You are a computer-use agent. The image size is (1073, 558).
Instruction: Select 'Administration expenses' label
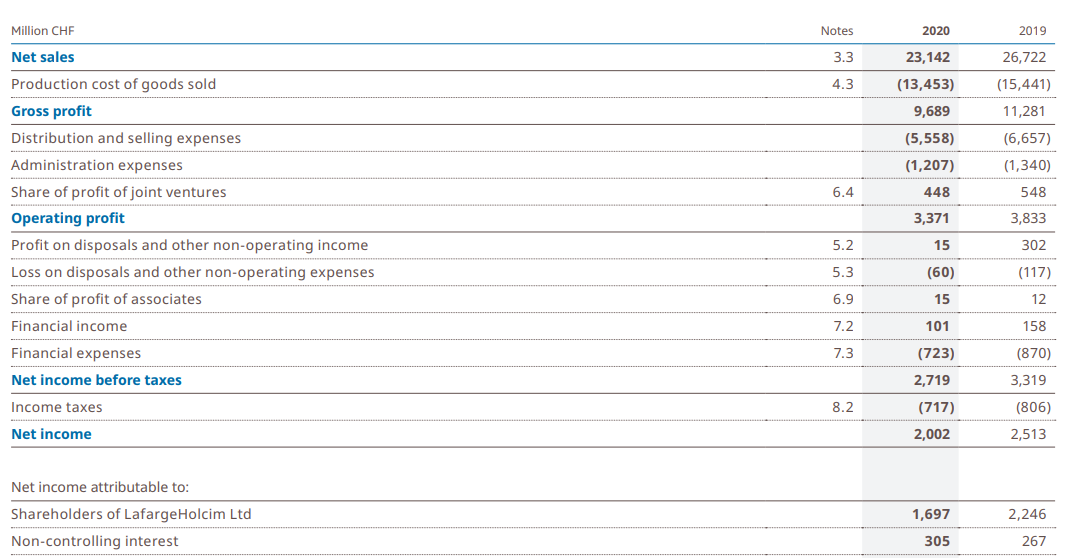96,165
